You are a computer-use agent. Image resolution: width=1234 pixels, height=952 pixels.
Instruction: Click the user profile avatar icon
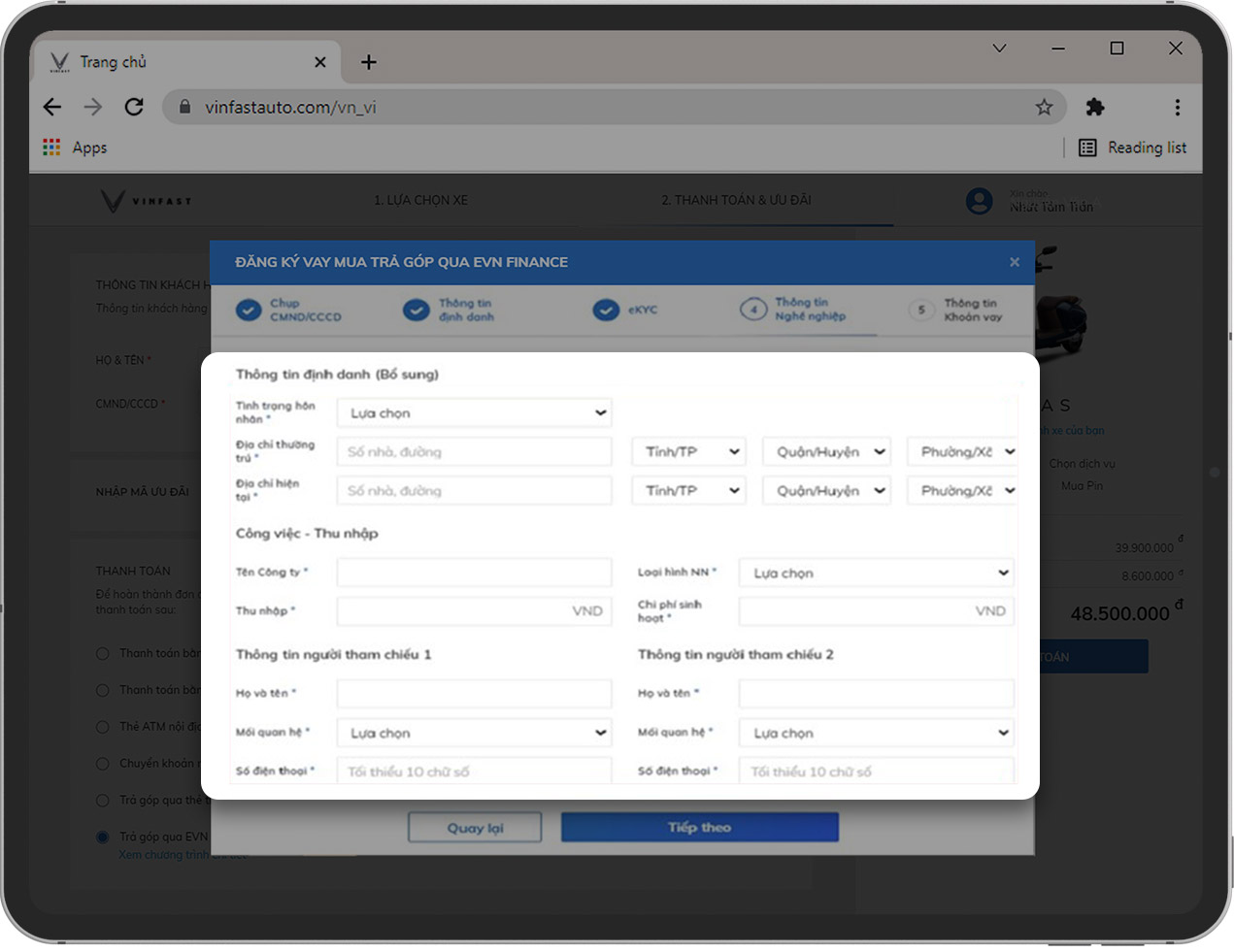click(979, 201)
